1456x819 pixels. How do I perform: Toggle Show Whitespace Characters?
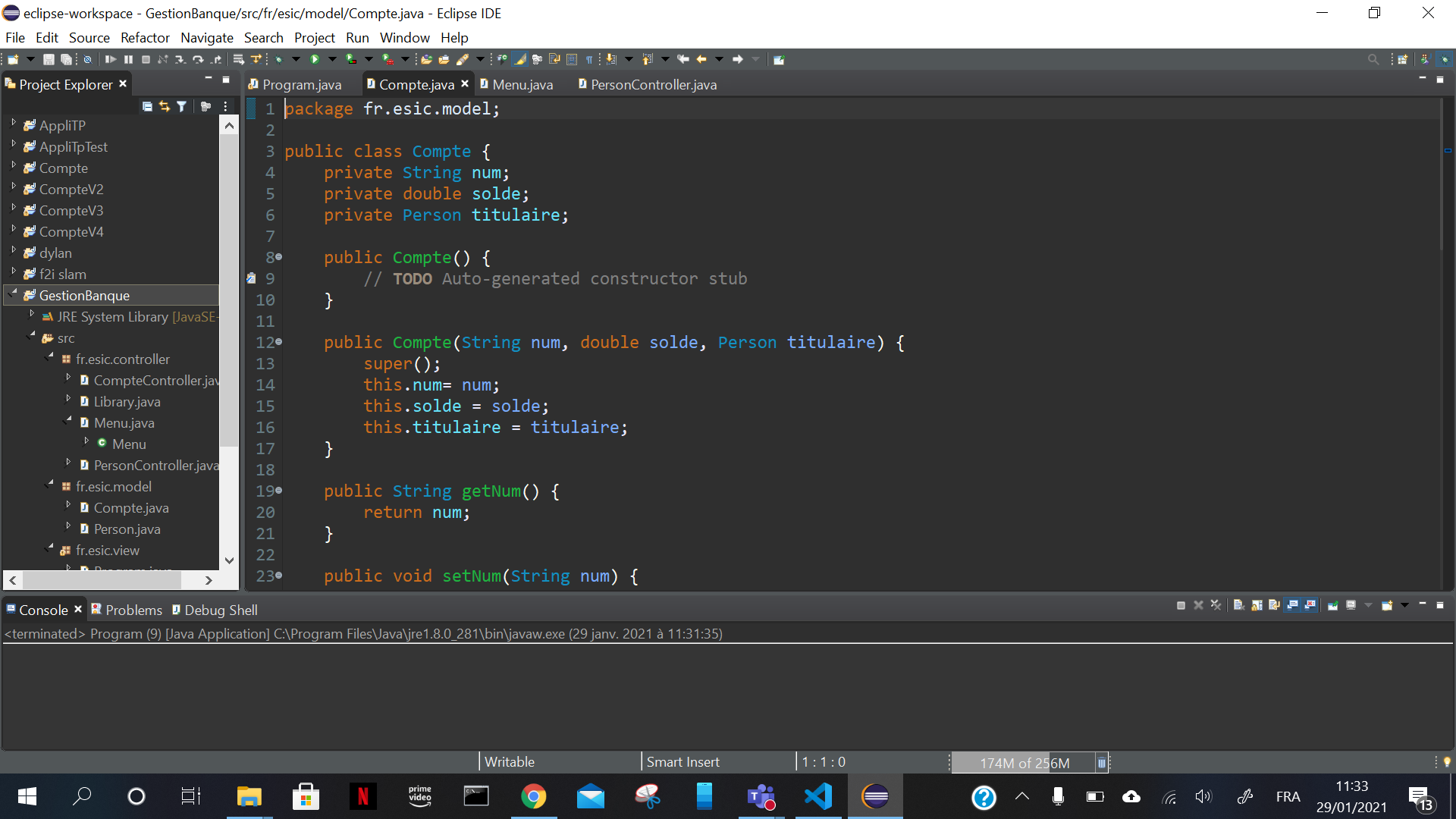tap(589, 59)
